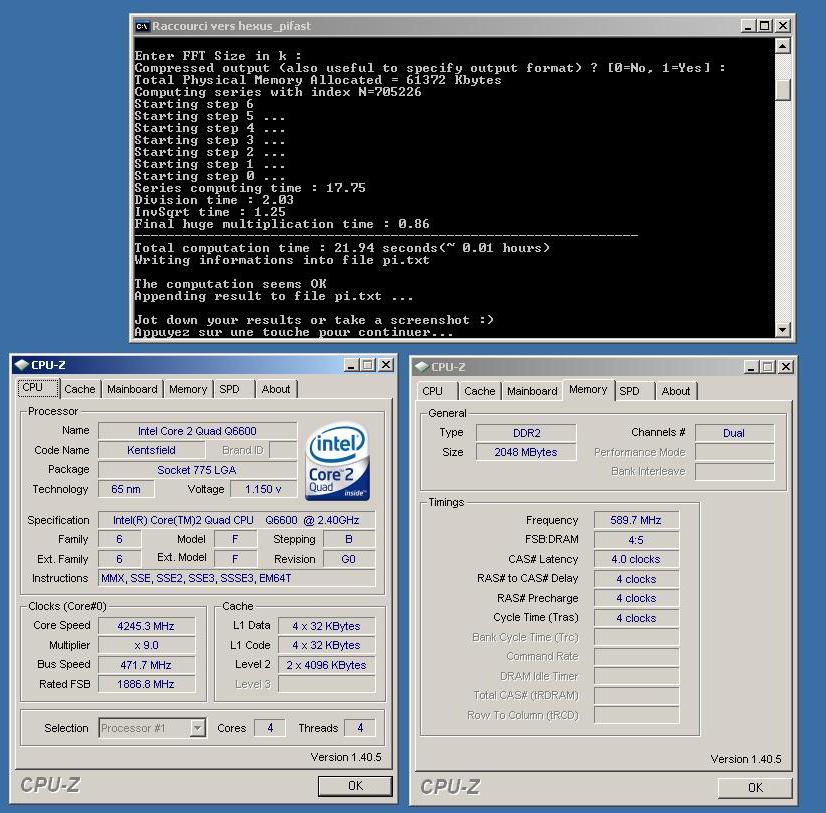
Task: Click the L1 Data cache value field
Action: [327, 626]
